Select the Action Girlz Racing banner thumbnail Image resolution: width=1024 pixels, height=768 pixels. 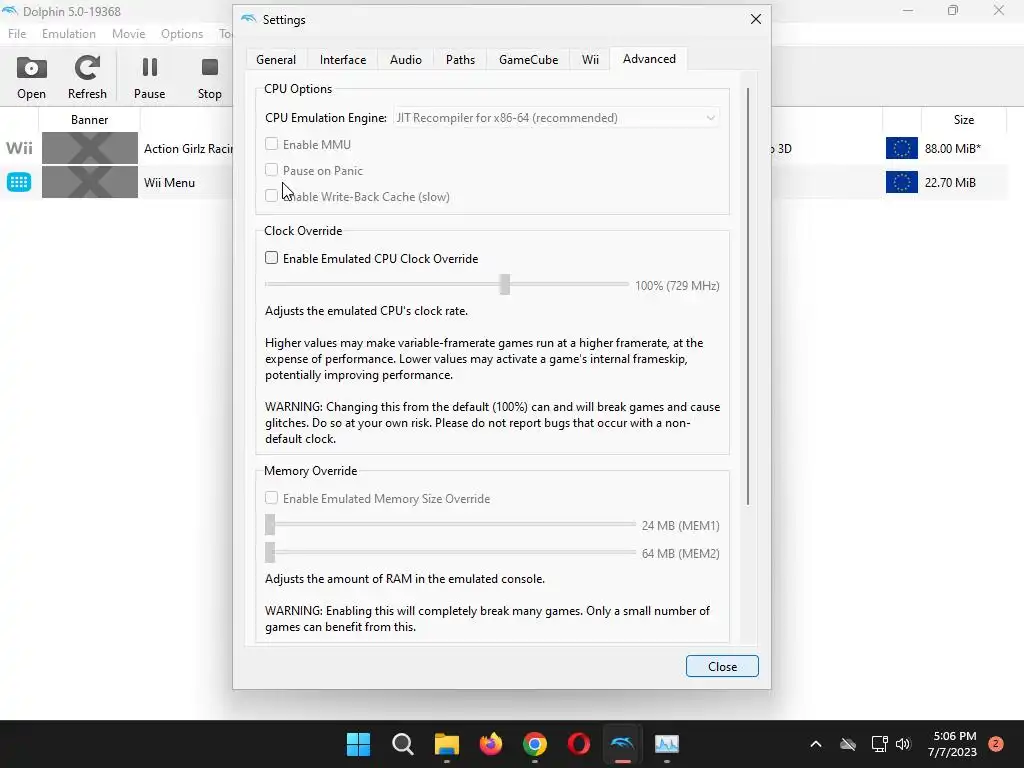pyautogui.click(x=89, y=148)
